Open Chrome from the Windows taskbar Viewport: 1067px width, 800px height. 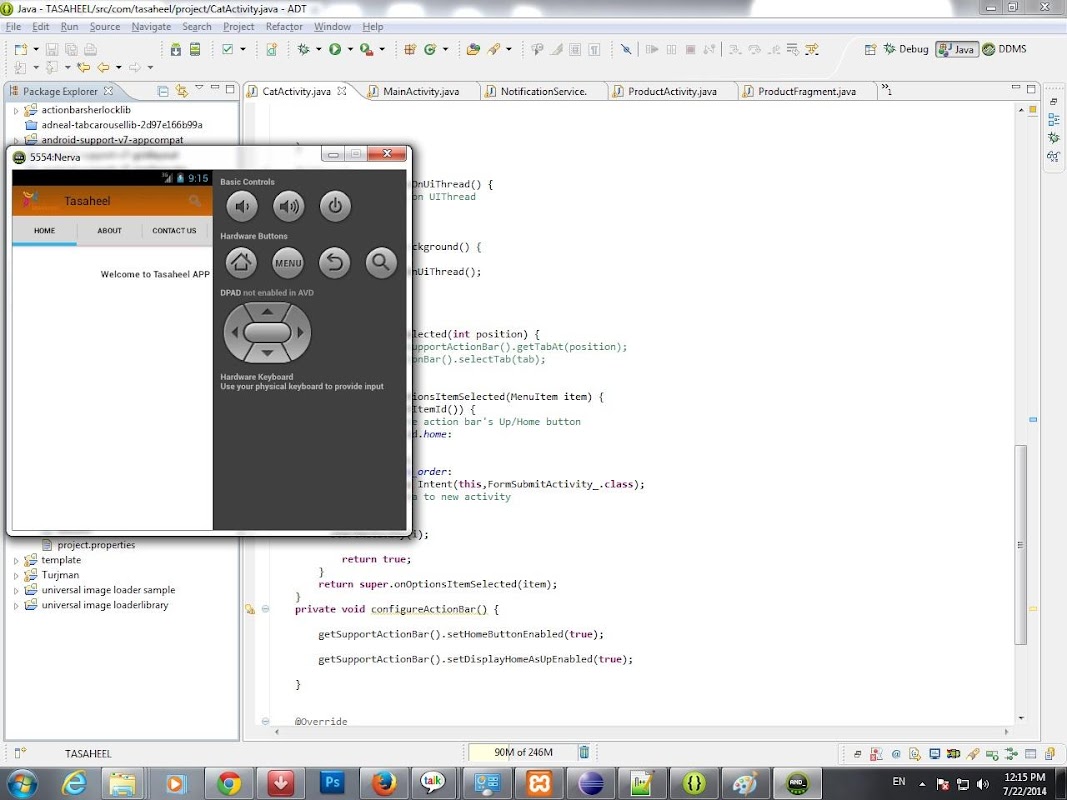coord(229,783)
